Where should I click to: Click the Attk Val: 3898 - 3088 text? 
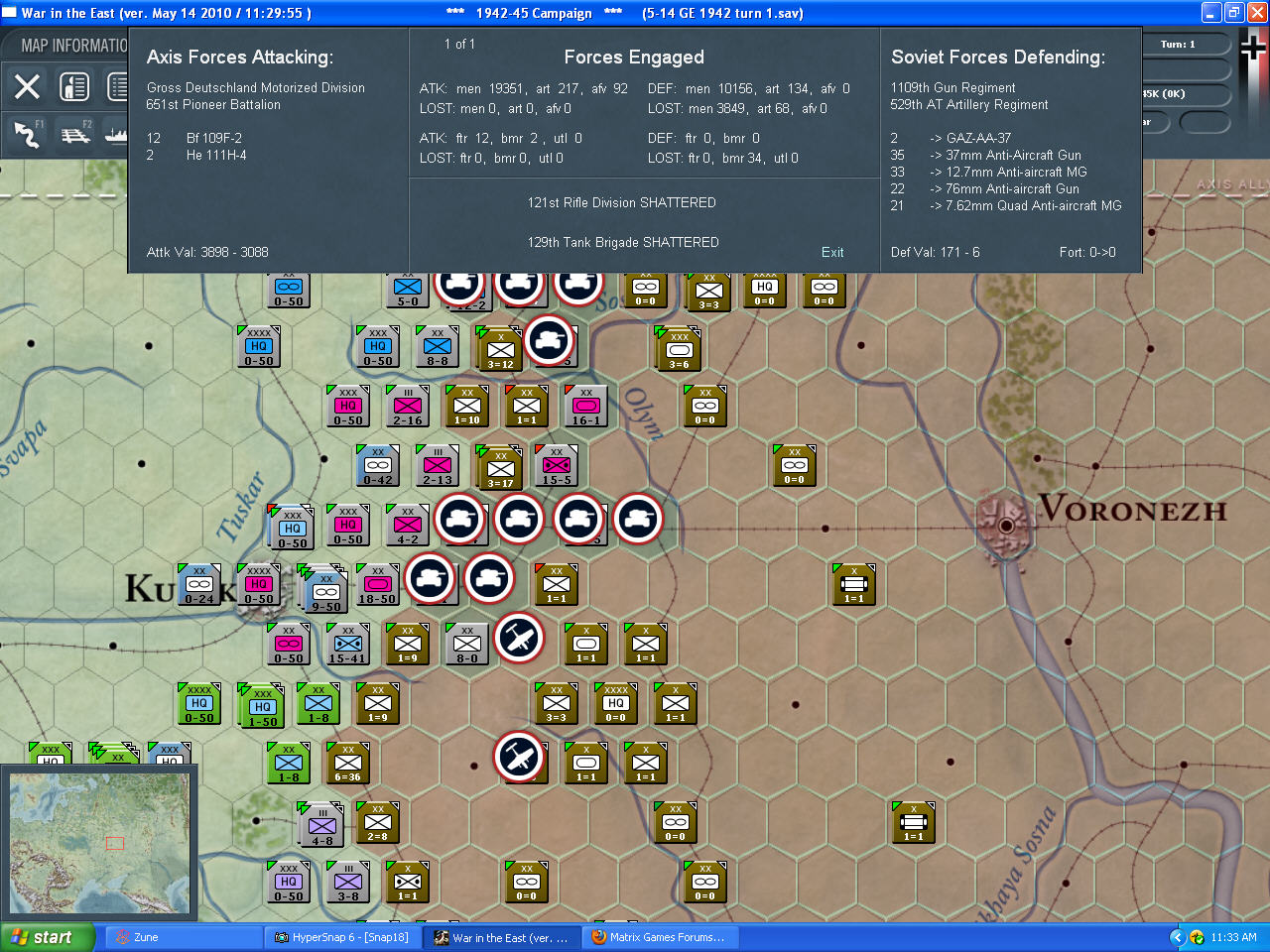(207, 252)
